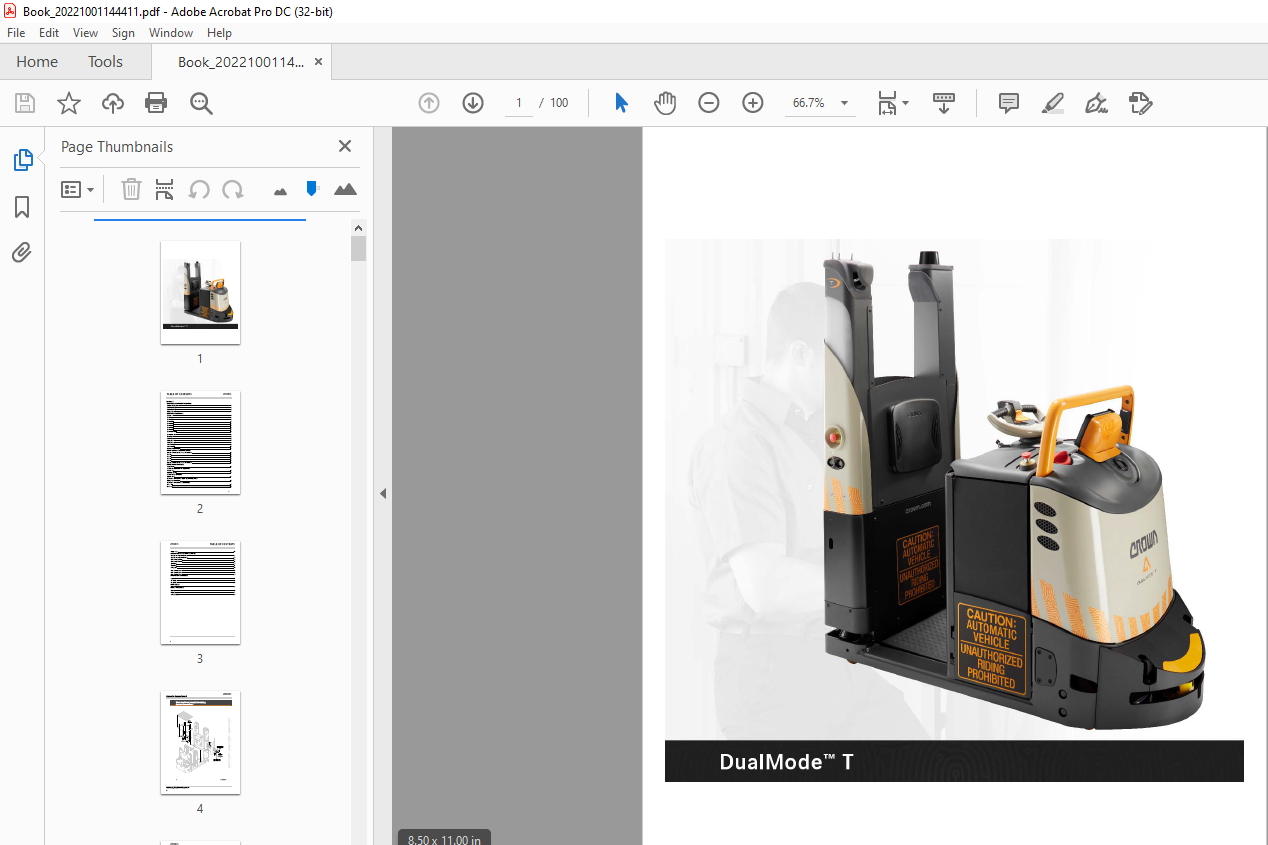This screenshot has width=1268, height=845.
Task: Activate the Hand pan tool
Action: [665, 103]
